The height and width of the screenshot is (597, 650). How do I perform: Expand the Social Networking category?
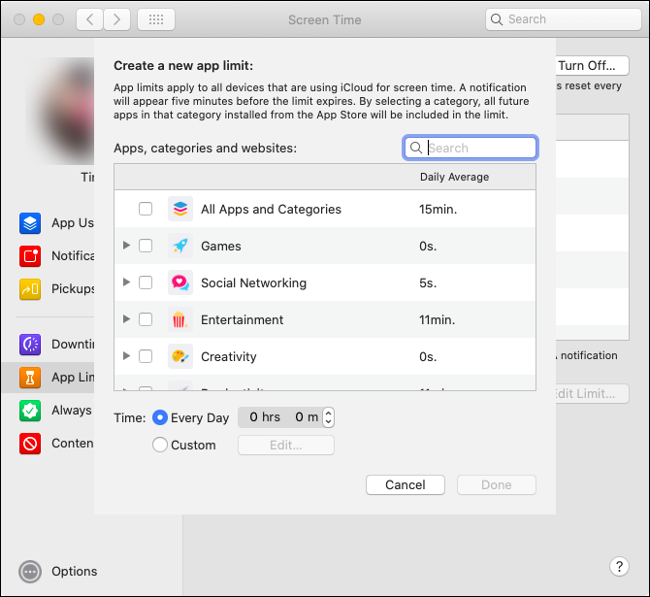pos(126,282)
